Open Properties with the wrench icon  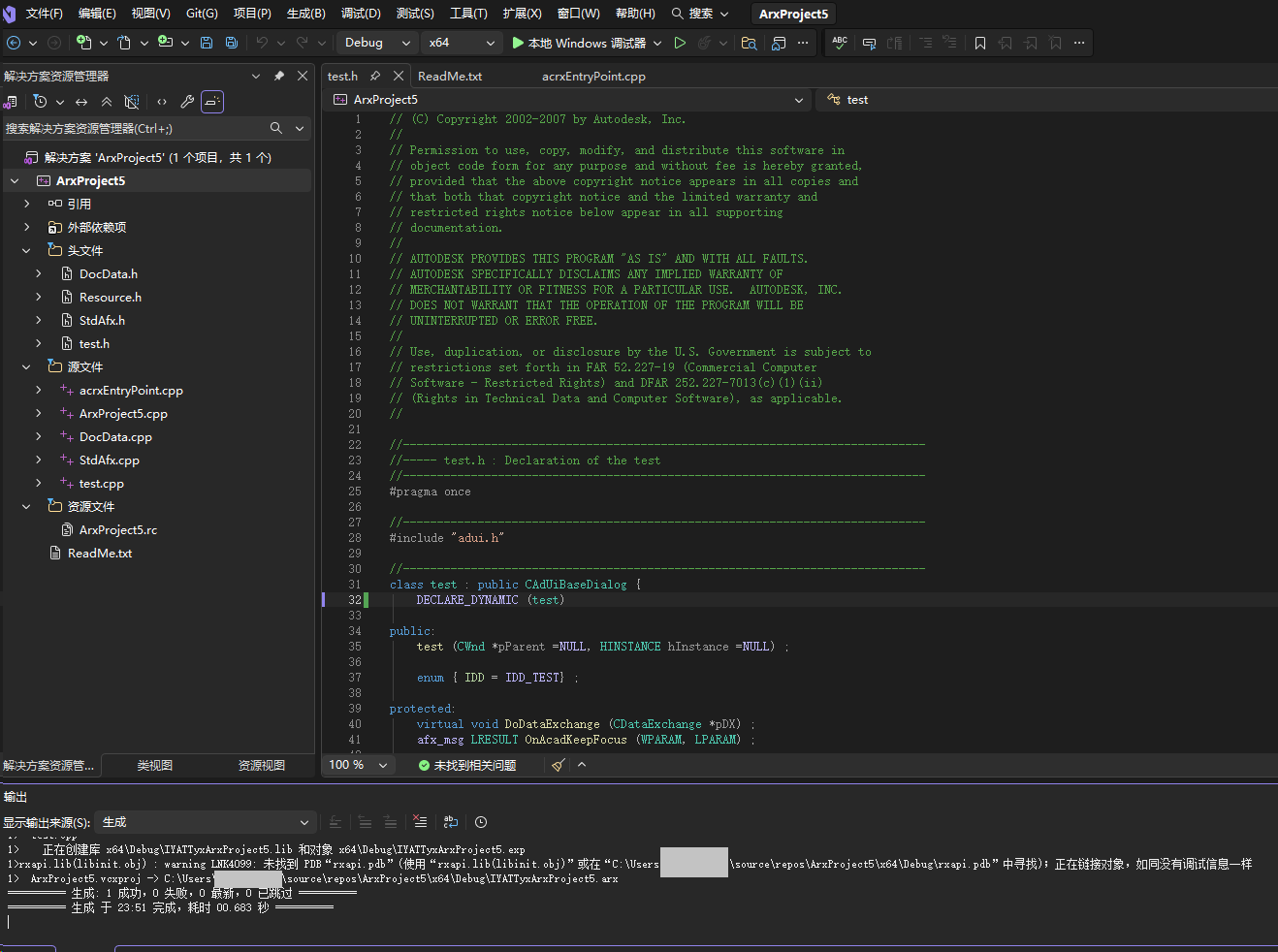pos(187,102)
